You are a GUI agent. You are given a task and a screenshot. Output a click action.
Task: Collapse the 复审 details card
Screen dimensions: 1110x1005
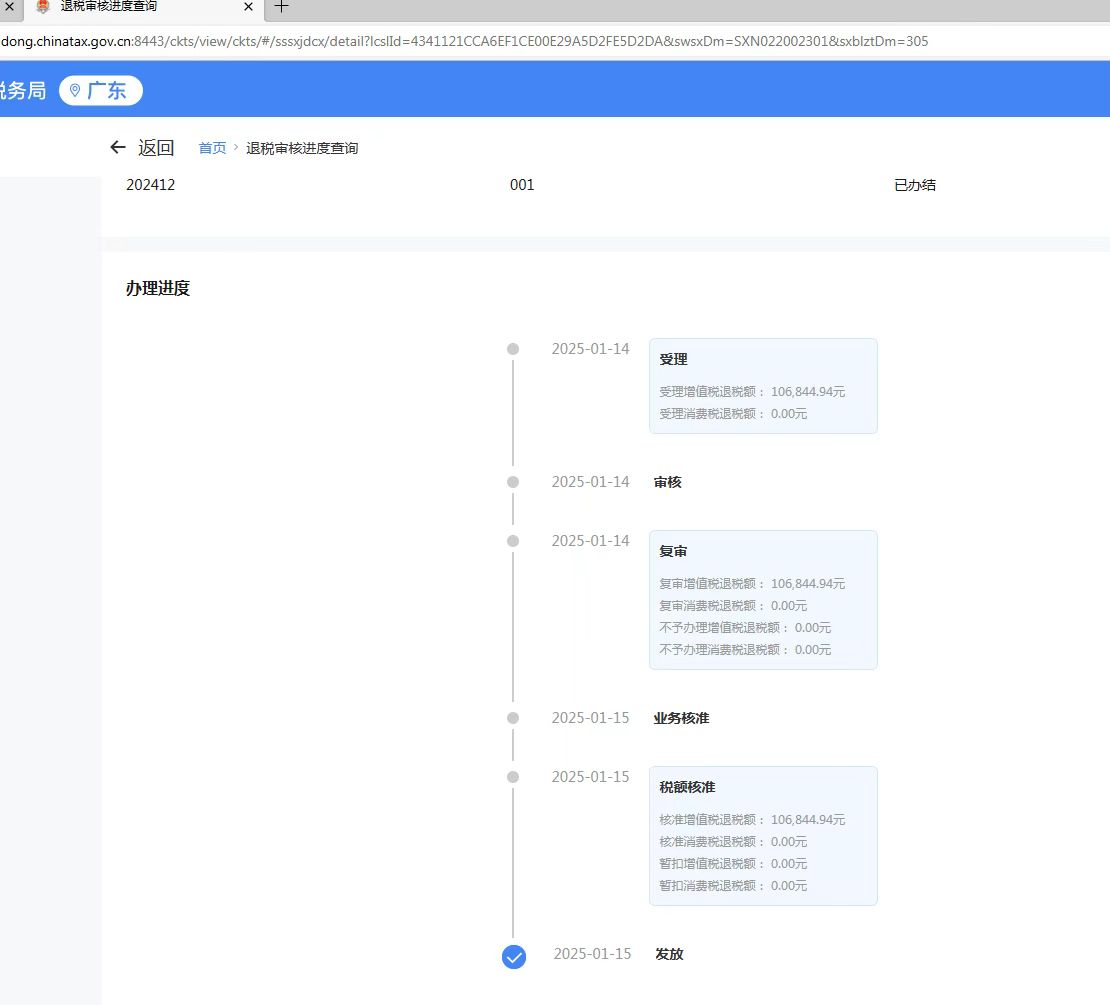tap(673, 550)
